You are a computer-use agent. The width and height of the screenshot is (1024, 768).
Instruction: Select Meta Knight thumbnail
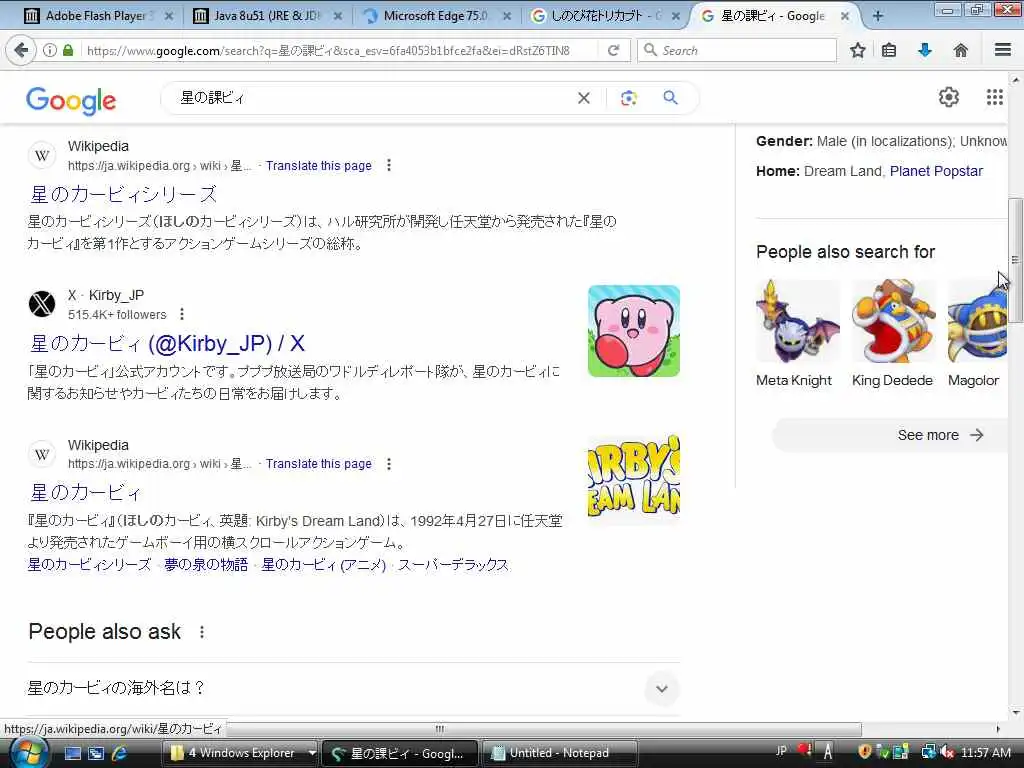797,321
